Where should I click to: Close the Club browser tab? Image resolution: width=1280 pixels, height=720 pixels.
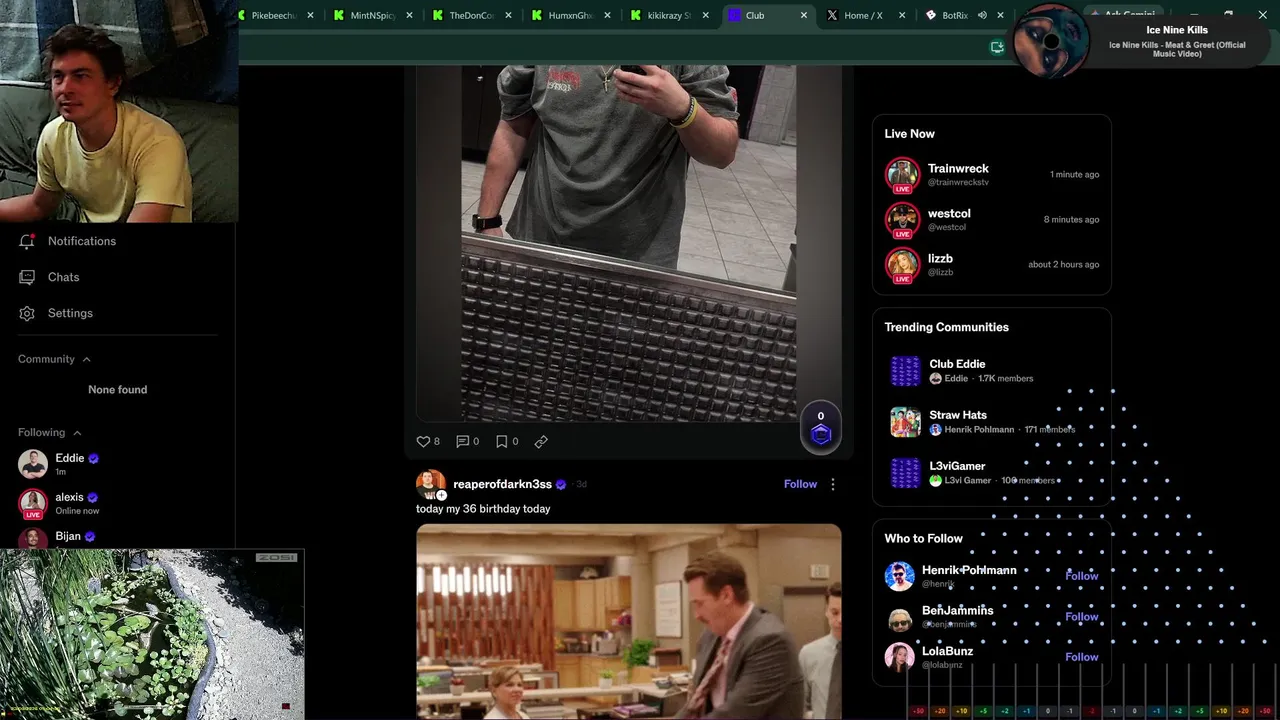[804, 15]
